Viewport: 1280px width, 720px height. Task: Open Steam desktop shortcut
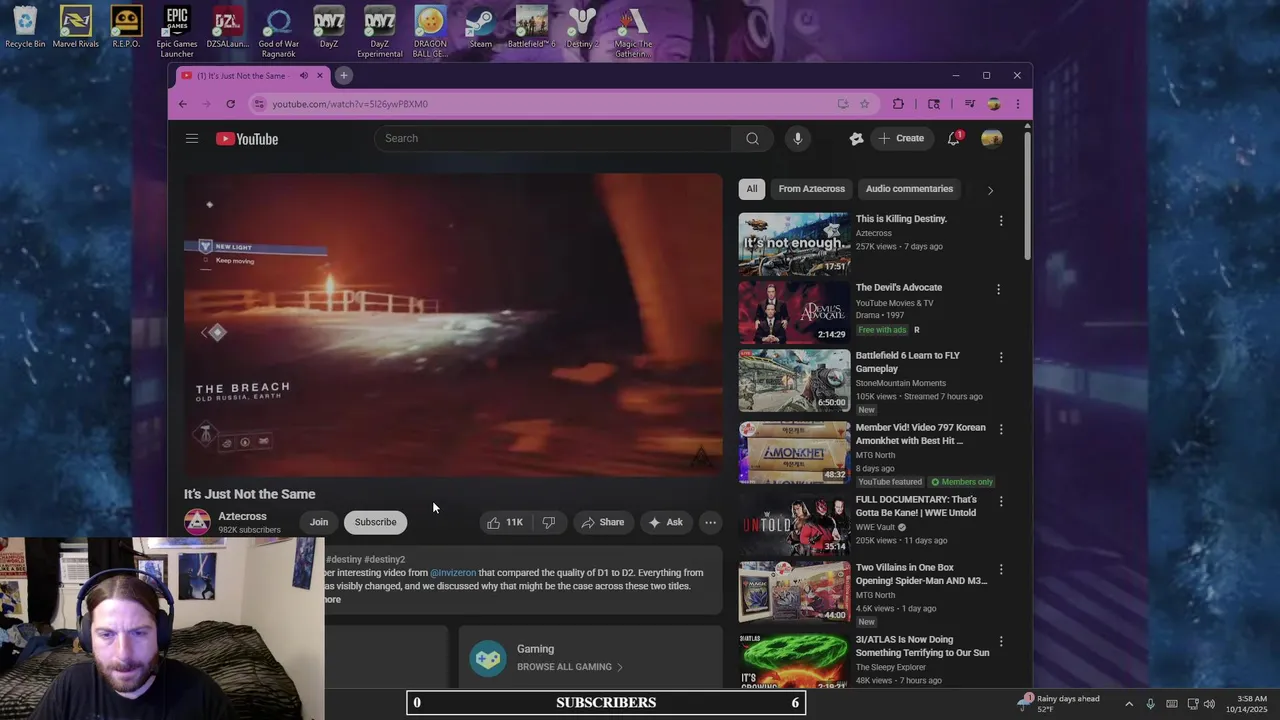(x=481, y=28)
